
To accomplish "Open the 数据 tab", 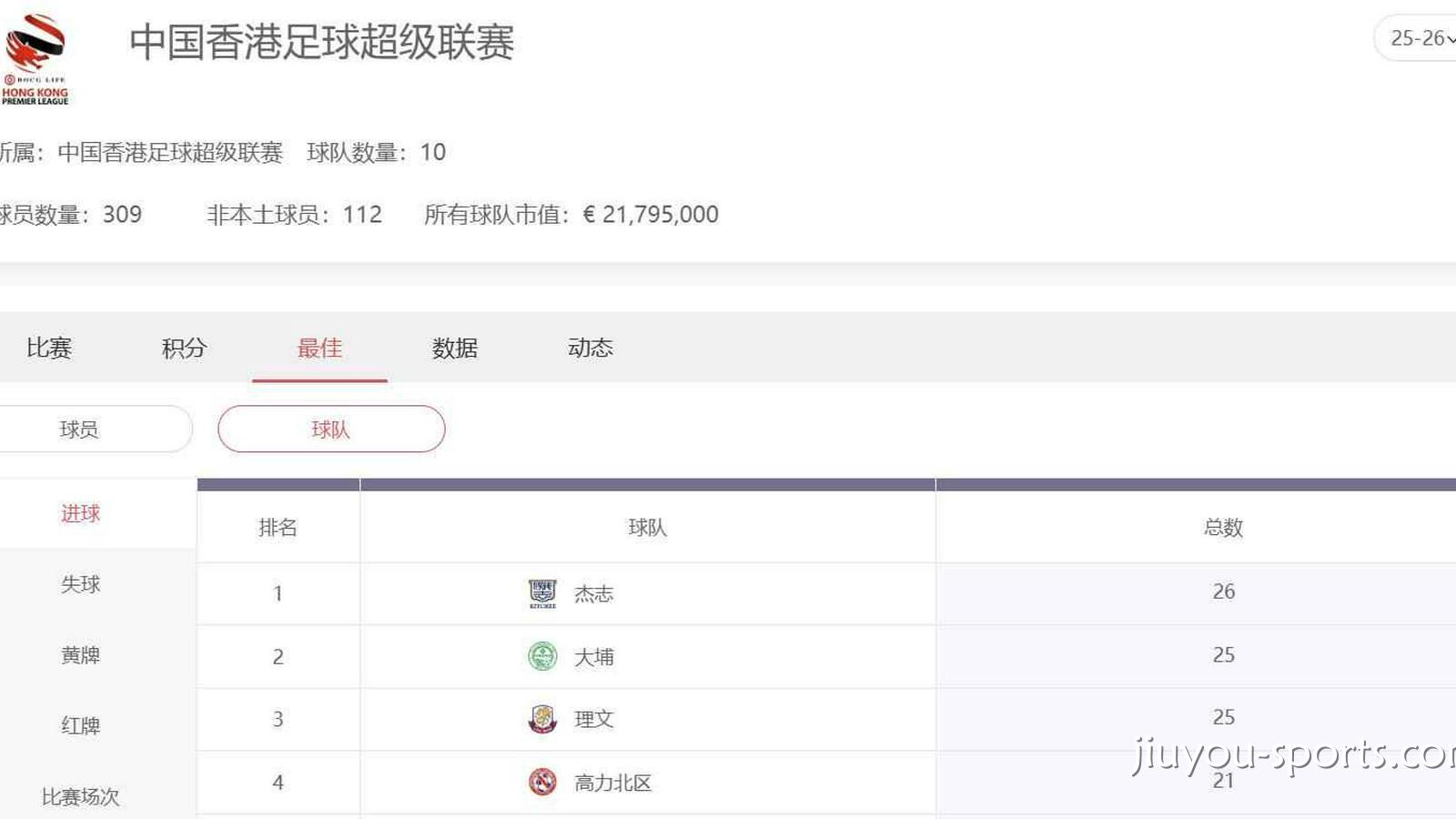I will (455, 348).
